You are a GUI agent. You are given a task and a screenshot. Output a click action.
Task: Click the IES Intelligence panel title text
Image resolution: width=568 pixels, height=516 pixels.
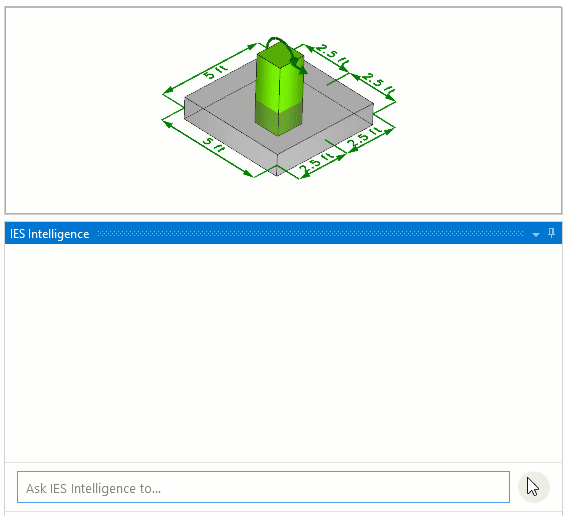tap(50, 234)
